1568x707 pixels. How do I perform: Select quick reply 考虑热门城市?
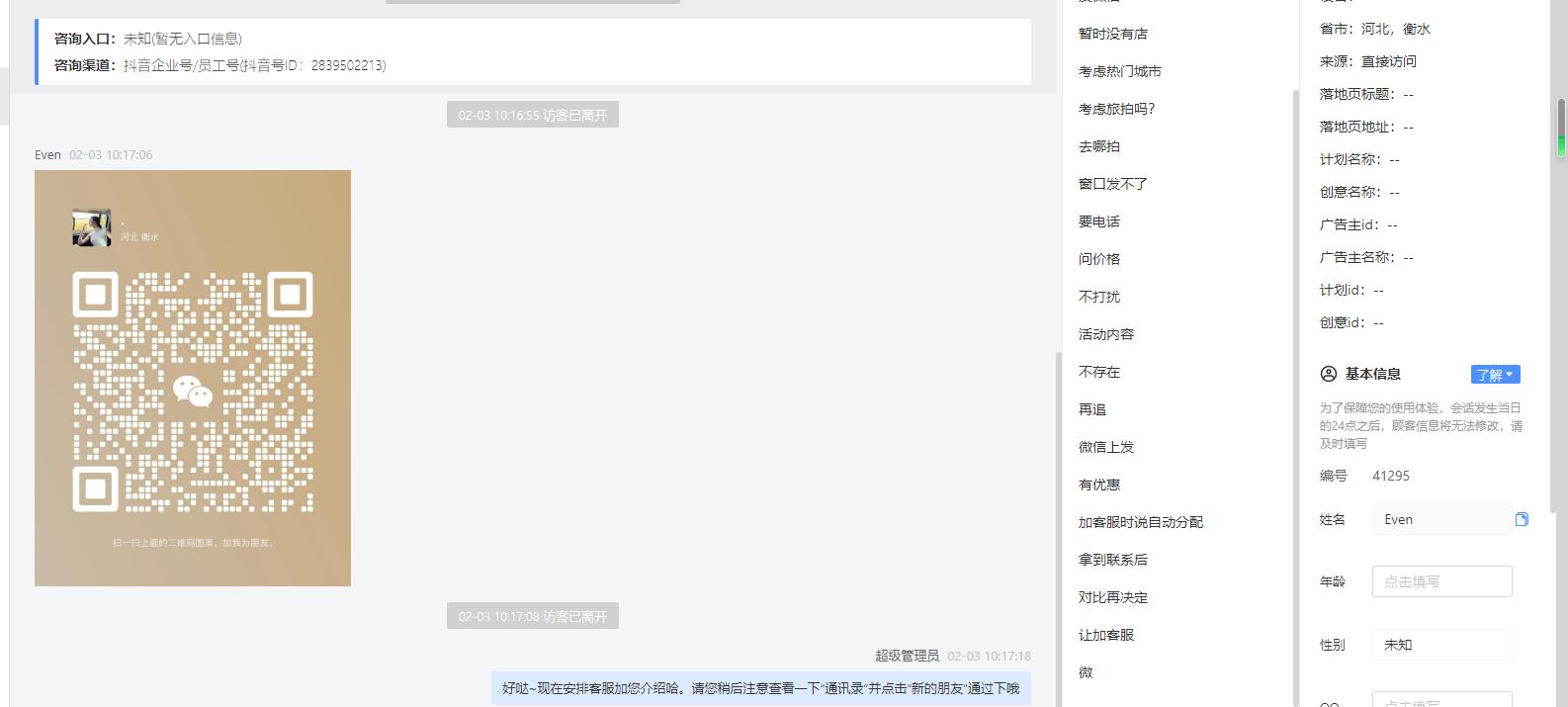(1120, 71)
